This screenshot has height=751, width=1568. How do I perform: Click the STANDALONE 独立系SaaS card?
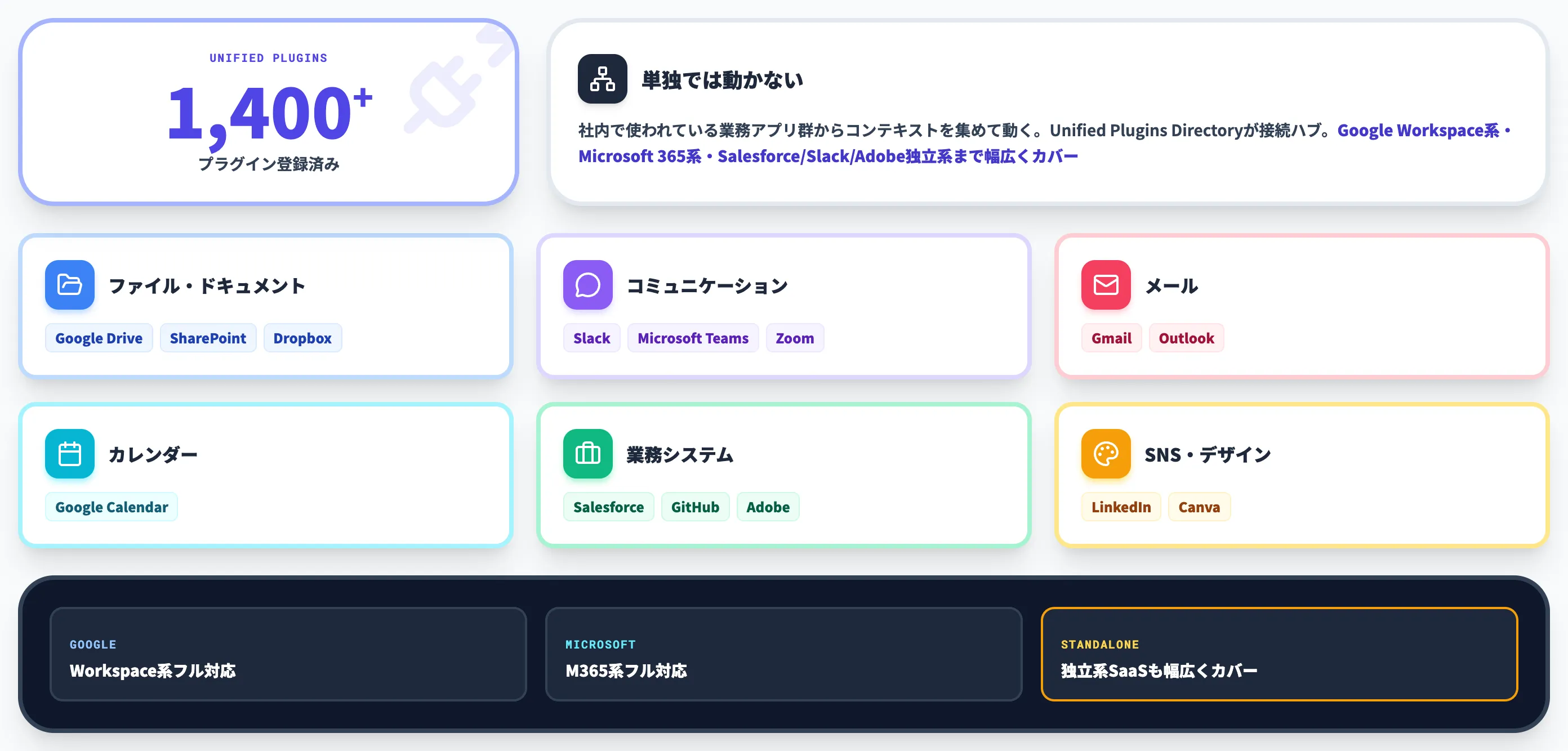[1279, 654]
